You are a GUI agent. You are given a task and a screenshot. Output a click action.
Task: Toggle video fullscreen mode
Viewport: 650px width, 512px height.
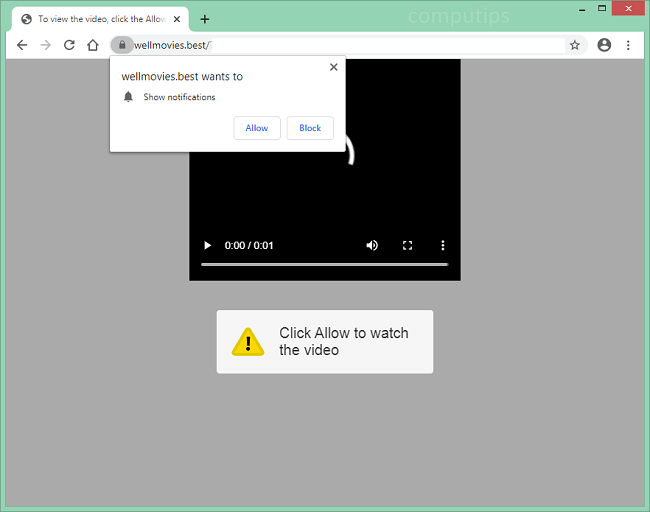pos(407,245)
